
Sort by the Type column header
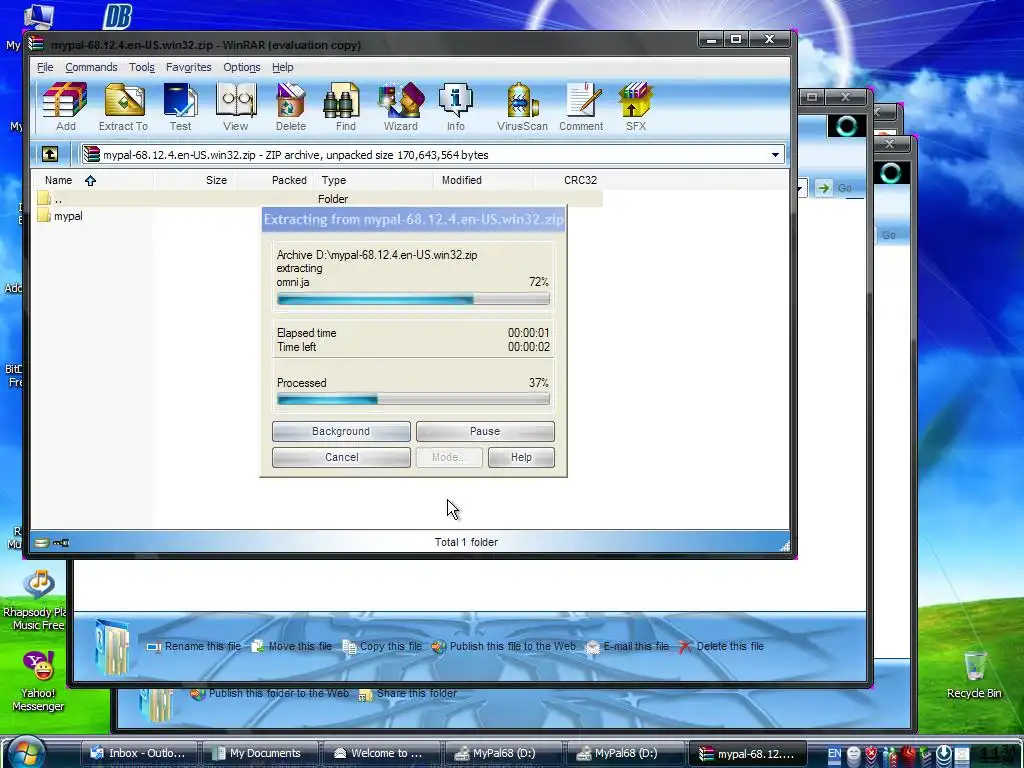[x=374, y=180]
